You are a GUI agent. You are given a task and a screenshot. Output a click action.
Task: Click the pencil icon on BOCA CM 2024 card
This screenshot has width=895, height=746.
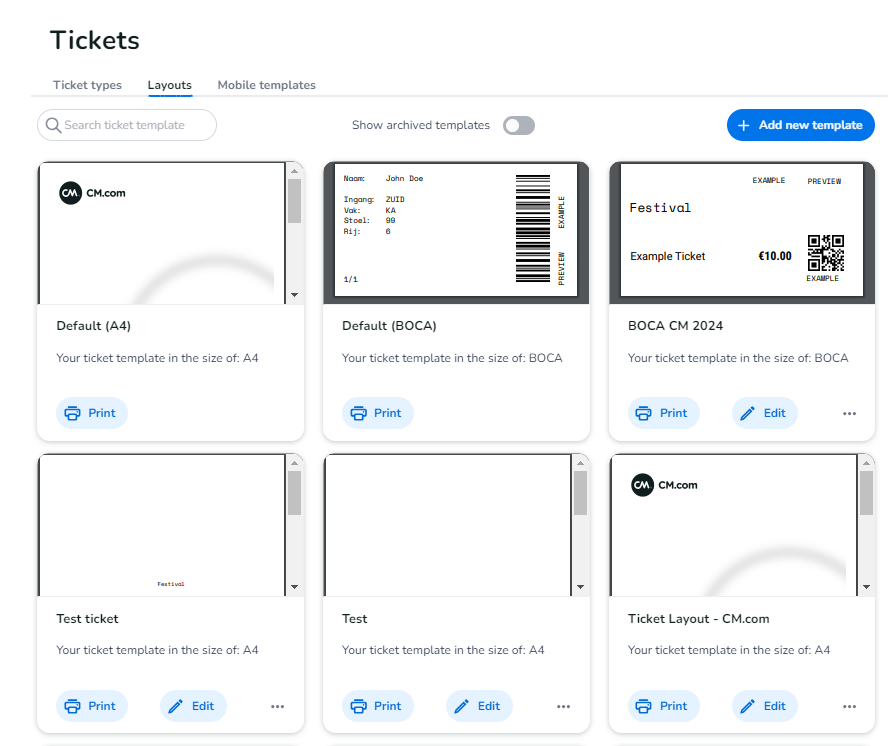coord(748,413)
